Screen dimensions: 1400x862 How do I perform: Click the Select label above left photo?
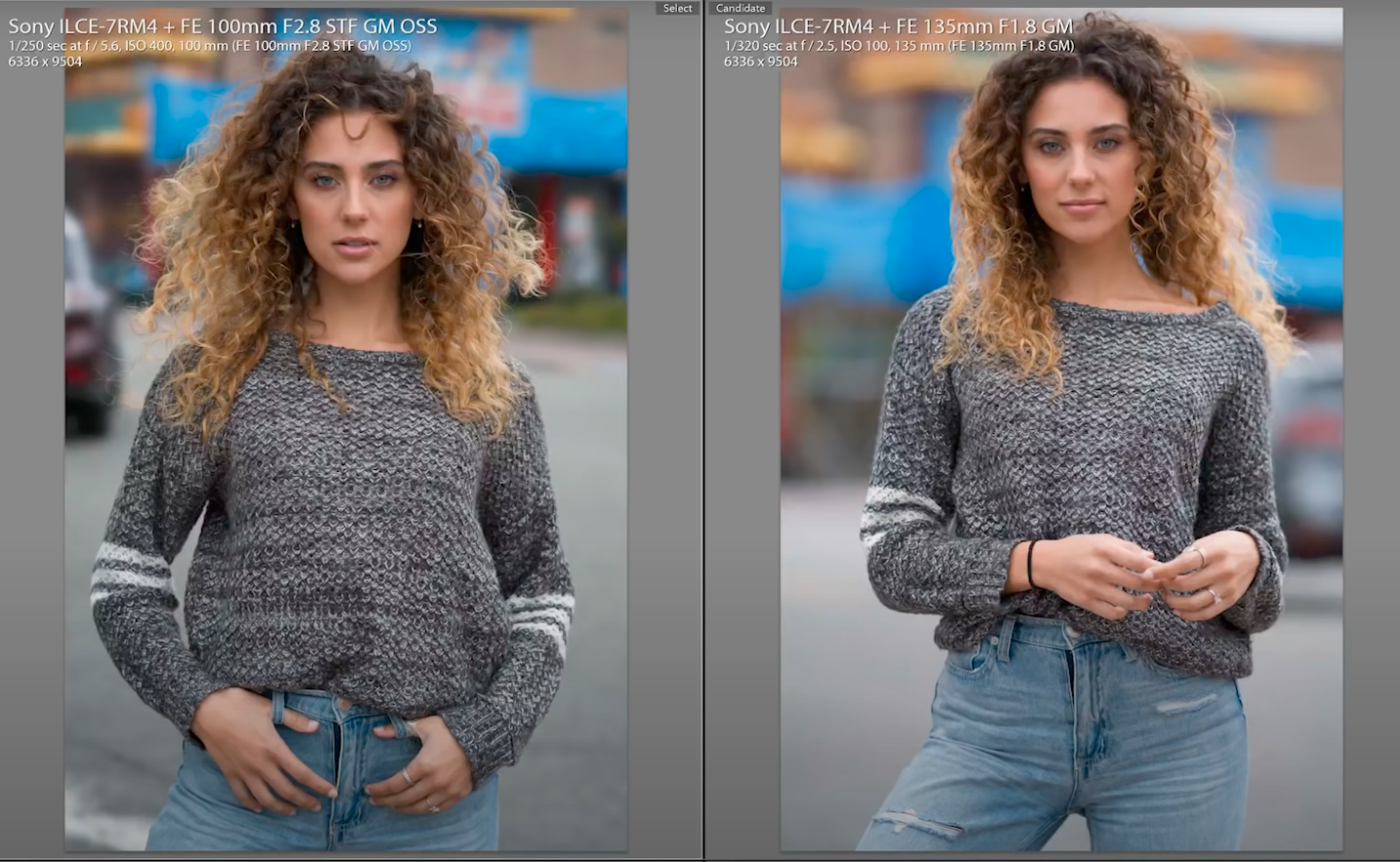677,8
